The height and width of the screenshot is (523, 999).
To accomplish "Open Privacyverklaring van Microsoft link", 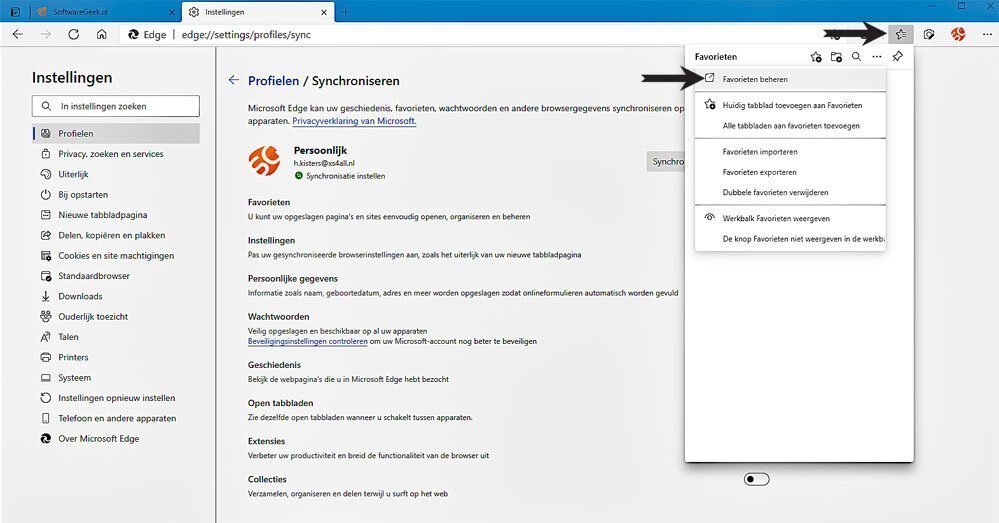I will pos(354,121).
